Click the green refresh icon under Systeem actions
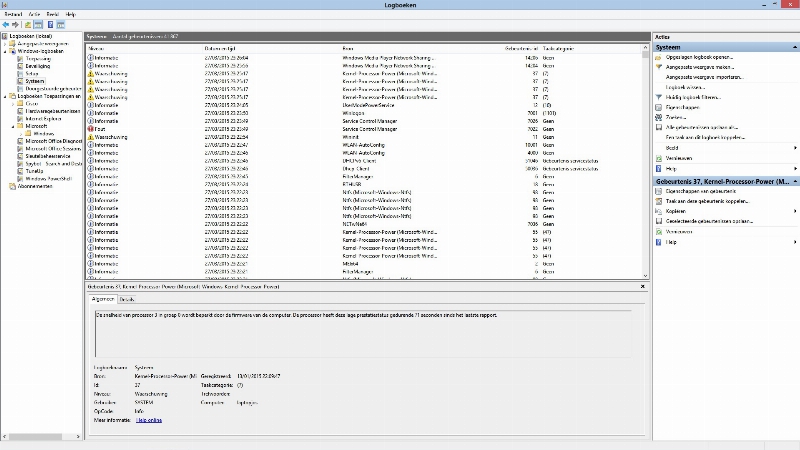This screenshot has height=450, width=800. [659, 158]
